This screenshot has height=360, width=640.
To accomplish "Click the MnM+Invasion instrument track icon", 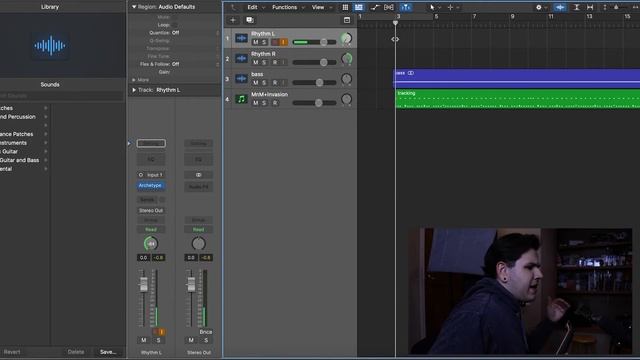I will click(241, 99).
